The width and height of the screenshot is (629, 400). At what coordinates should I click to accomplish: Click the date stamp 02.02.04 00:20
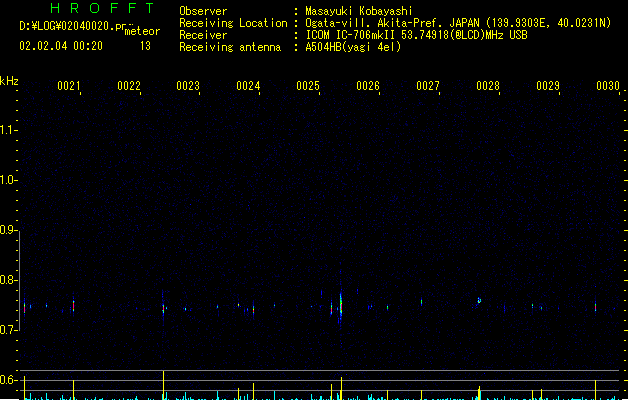click(61, 46)
